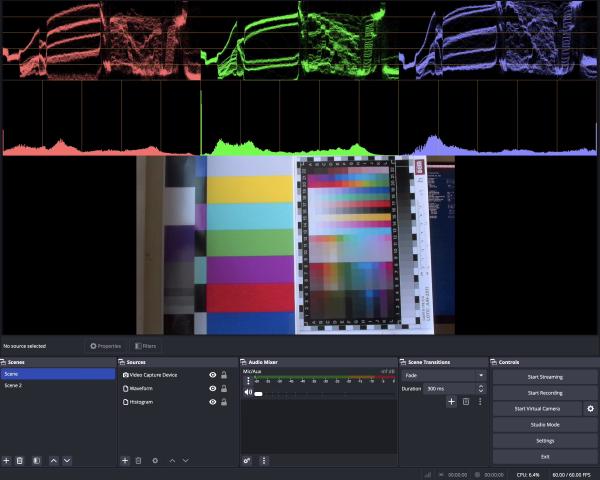Remove source using Sources trash icon

[139, 460]
